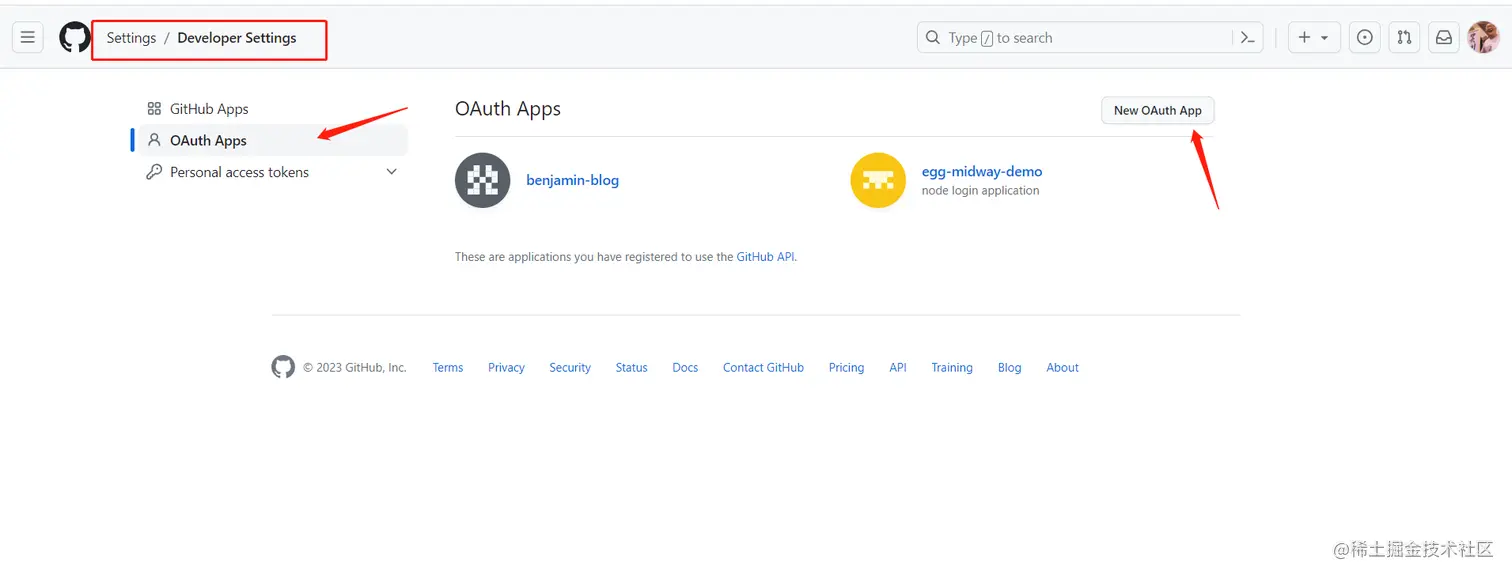
Task: Click the footer GitHub logo icon
Action: tap(283, 367)
